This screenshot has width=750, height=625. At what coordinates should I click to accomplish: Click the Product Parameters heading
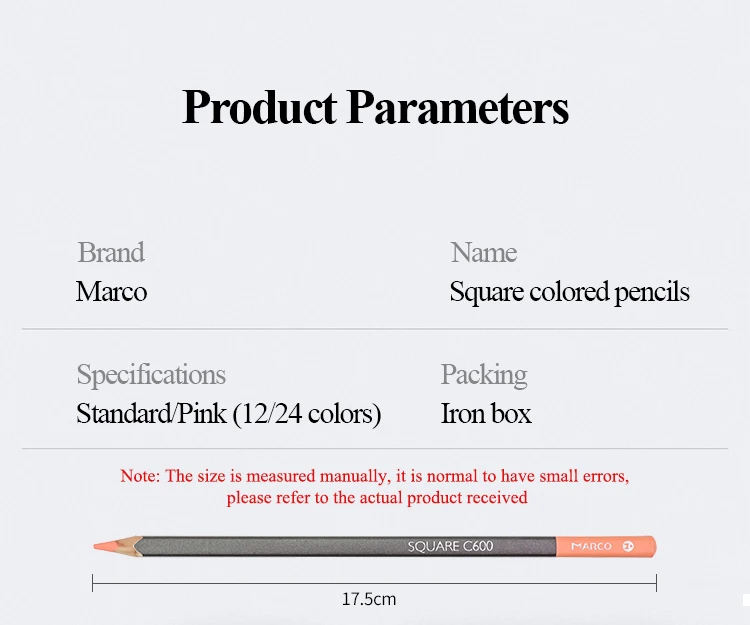375,108
